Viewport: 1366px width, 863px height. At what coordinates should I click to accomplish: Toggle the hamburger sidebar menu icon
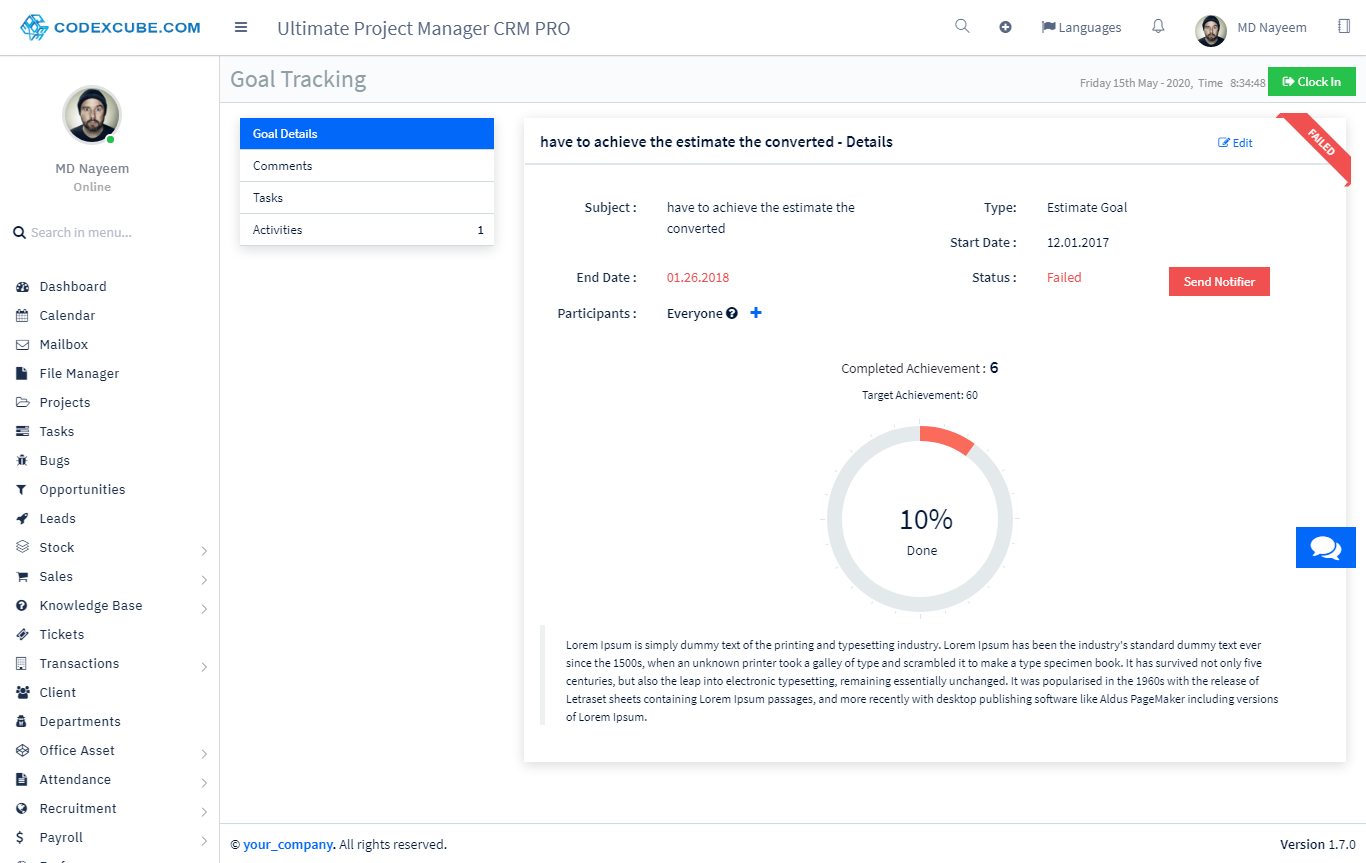click(241, 27)
